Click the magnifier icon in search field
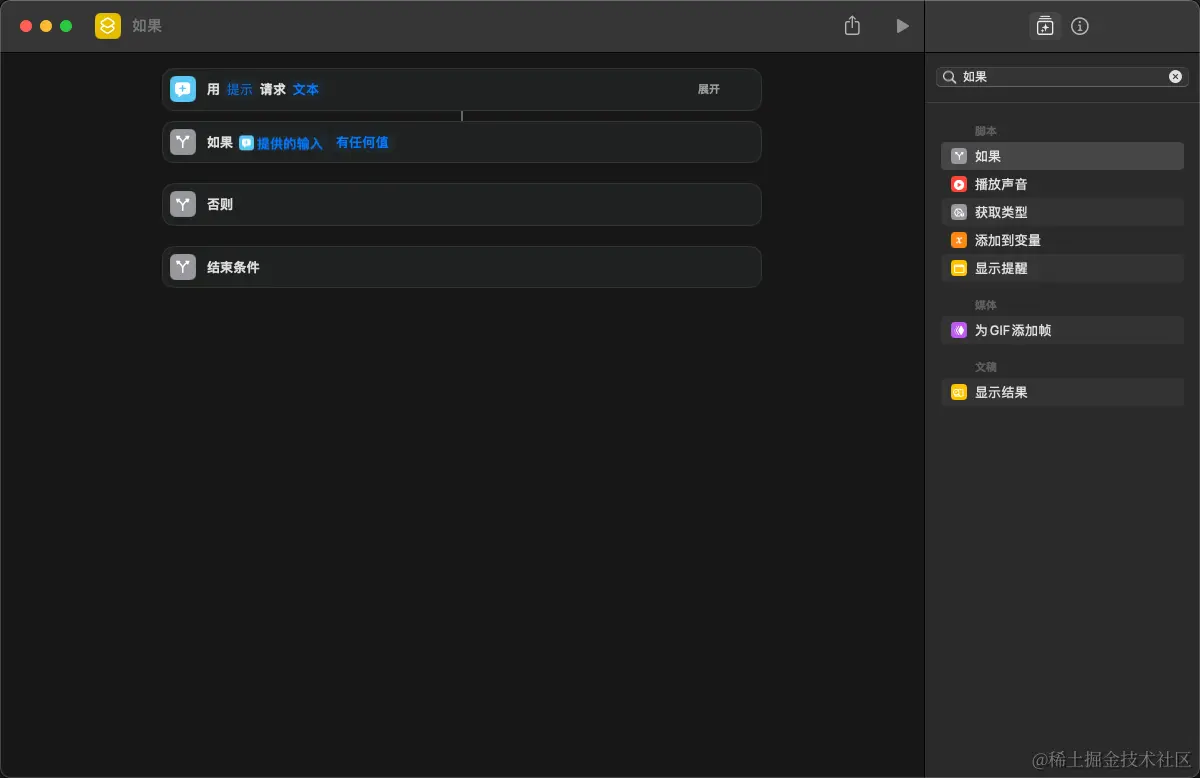The width and height of the screenshot is (1200, 778). point(950,76)
